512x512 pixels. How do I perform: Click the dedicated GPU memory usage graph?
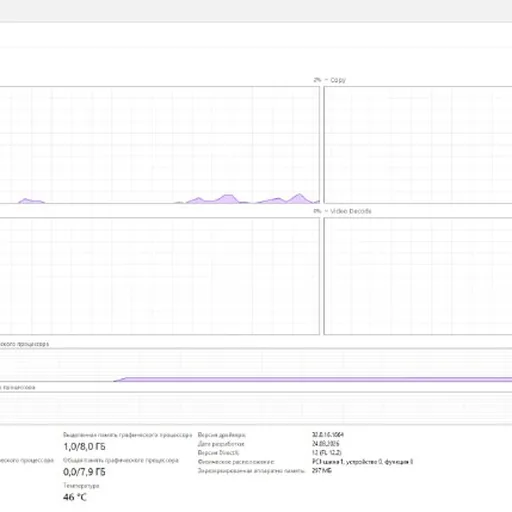tap(256, 365)
